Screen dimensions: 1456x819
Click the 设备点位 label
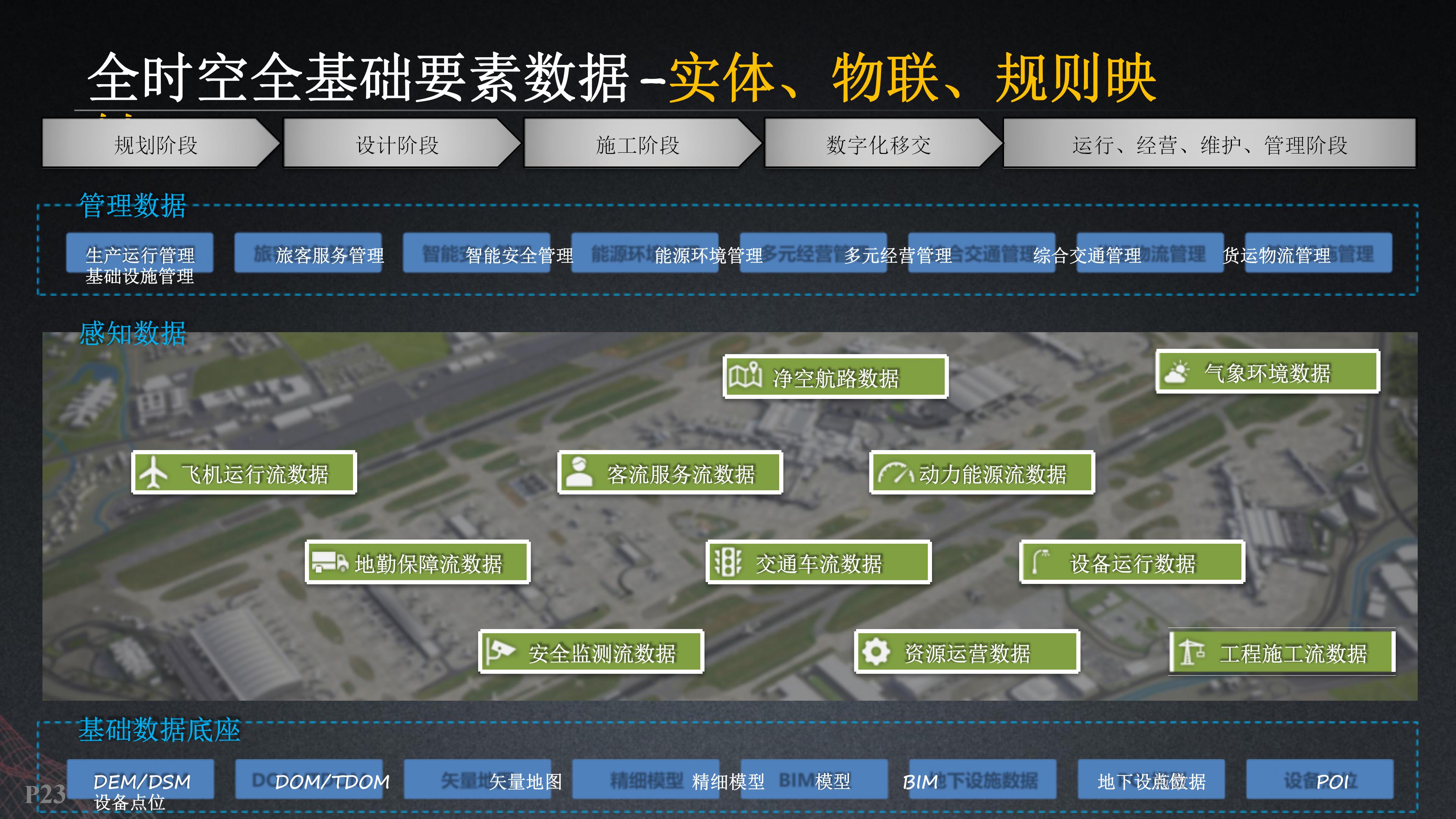[129, 803]
